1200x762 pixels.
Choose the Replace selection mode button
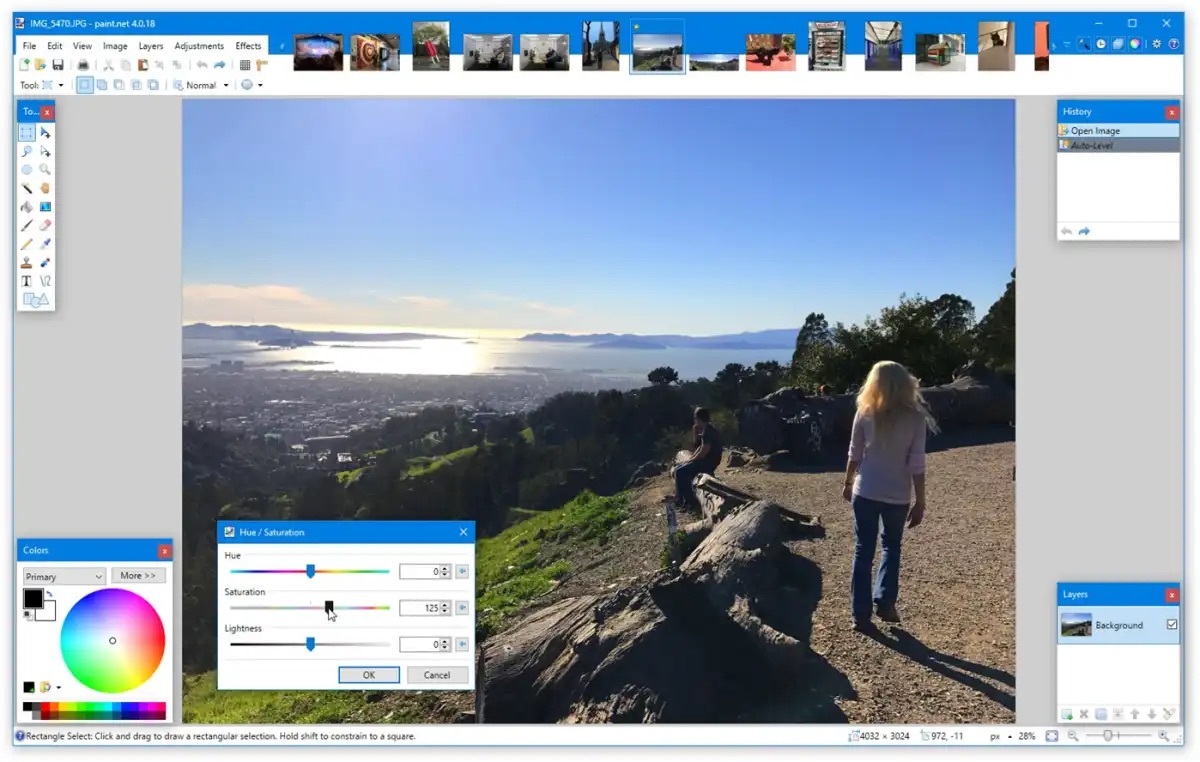tap(85, 85)
